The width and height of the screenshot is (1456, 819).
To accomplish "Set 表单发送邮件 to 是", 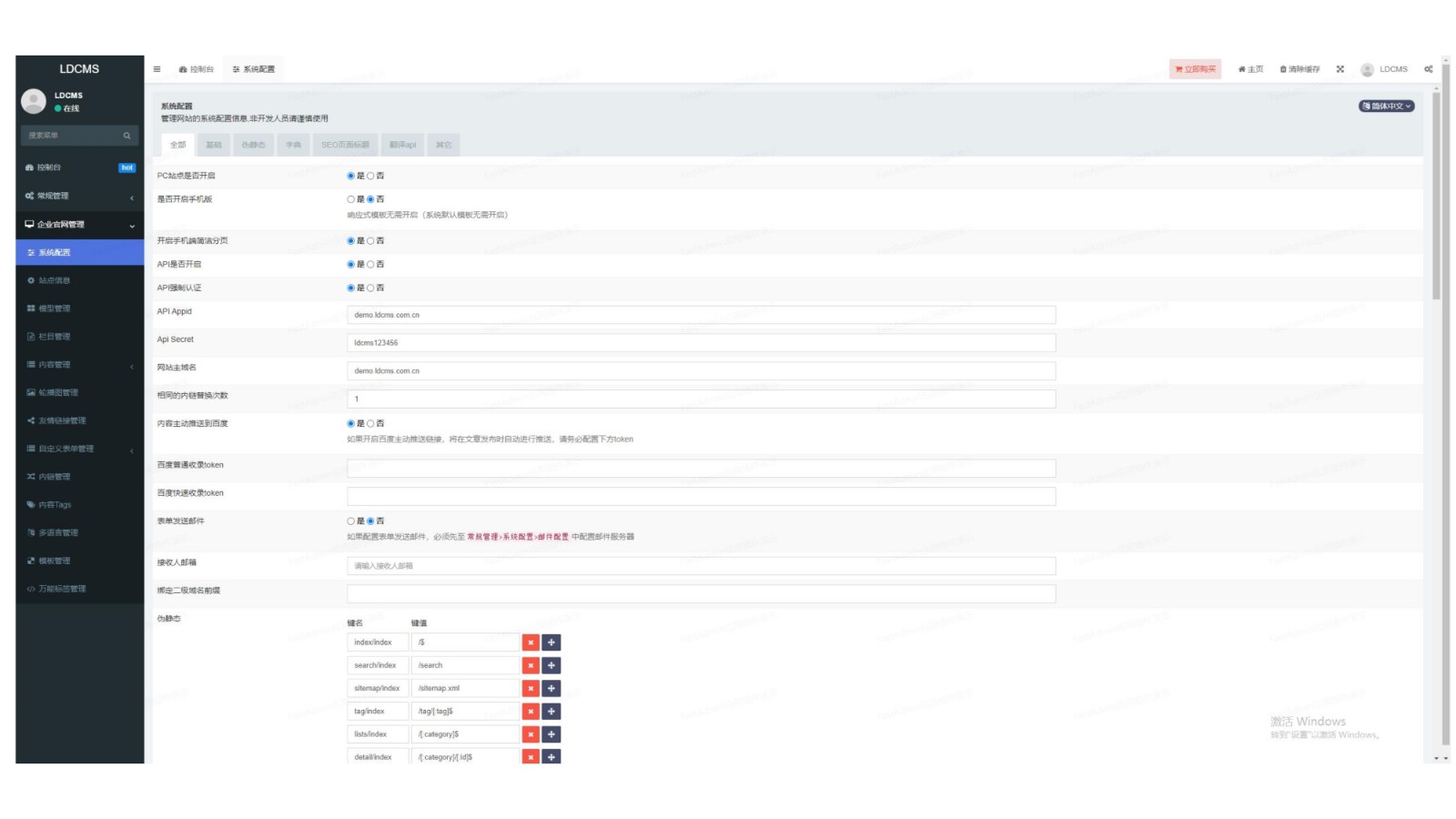I will click(x=350, y=521).
